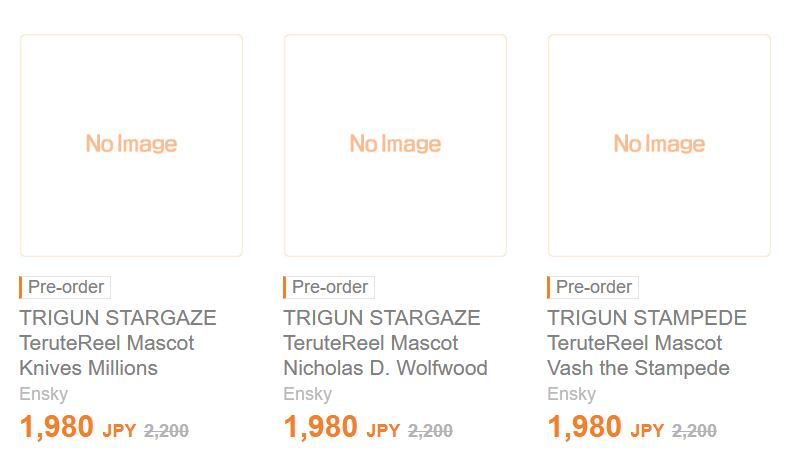This screenshot has width=794, height=475.
Task: Select the Pre-order badge on Knives Millions
Action: pos(65,287)
